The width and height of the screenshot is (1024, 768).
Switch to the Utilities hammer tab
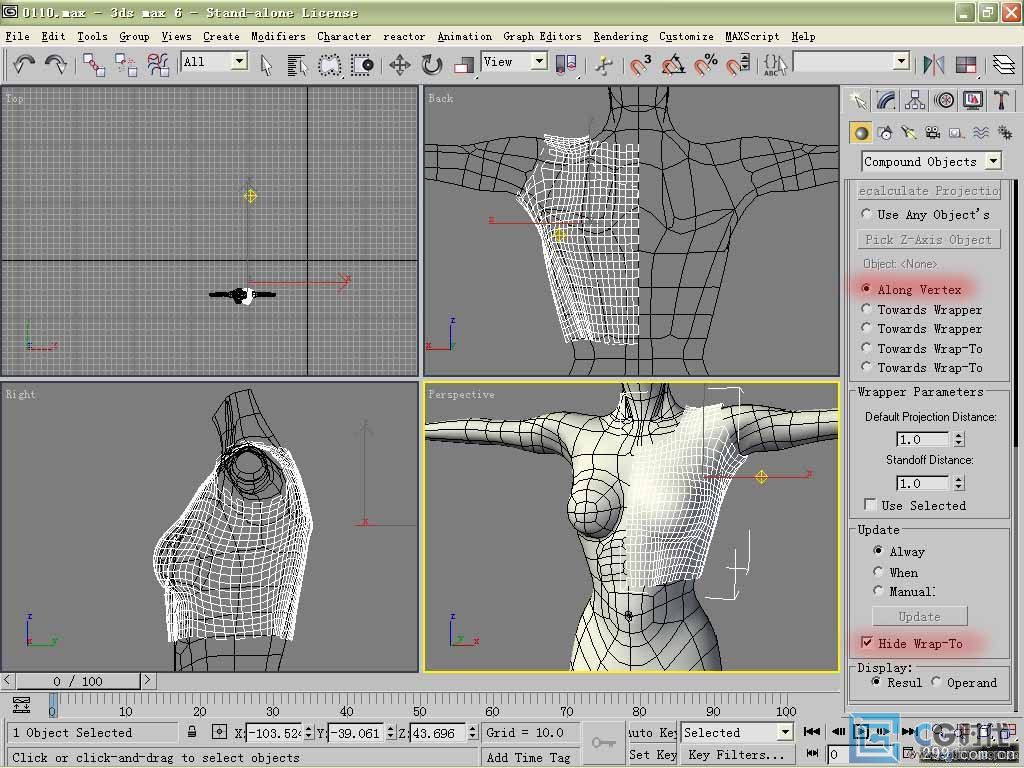pyautogui.click(x=1001, y=100)
